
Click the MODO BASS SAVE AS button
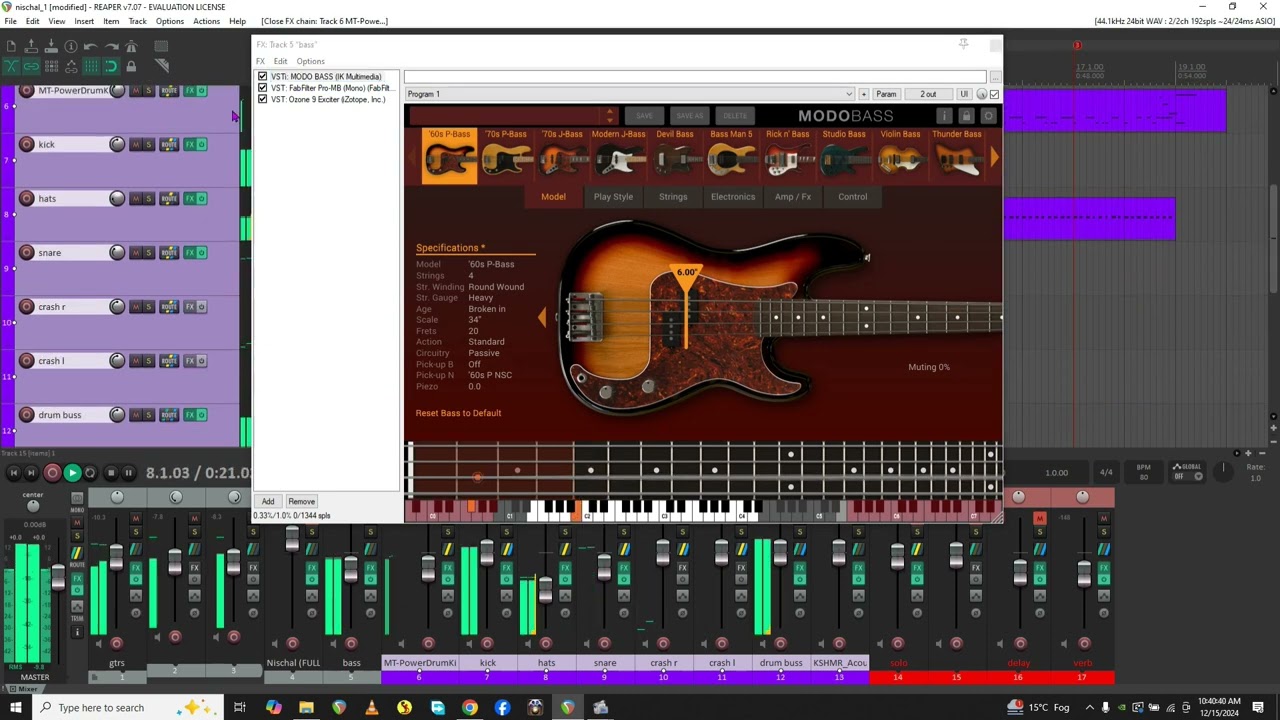pyautogui.click(x=689, y=116)
